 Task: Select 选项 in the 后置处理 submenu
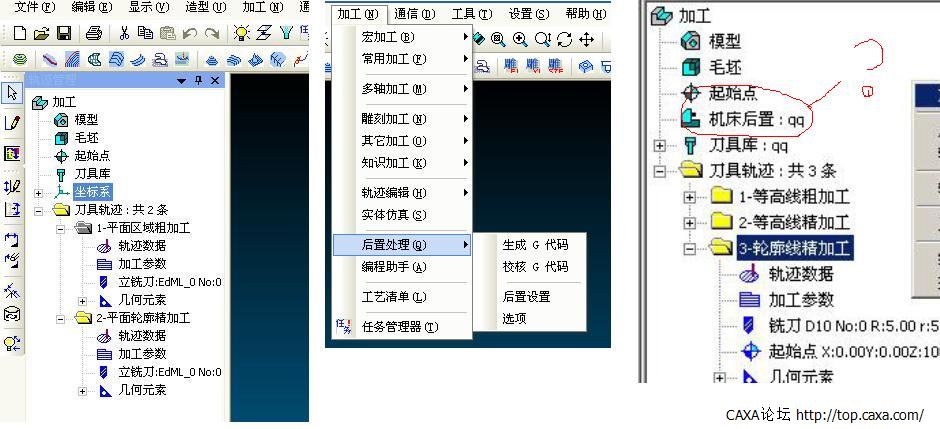tap(529, 319)
